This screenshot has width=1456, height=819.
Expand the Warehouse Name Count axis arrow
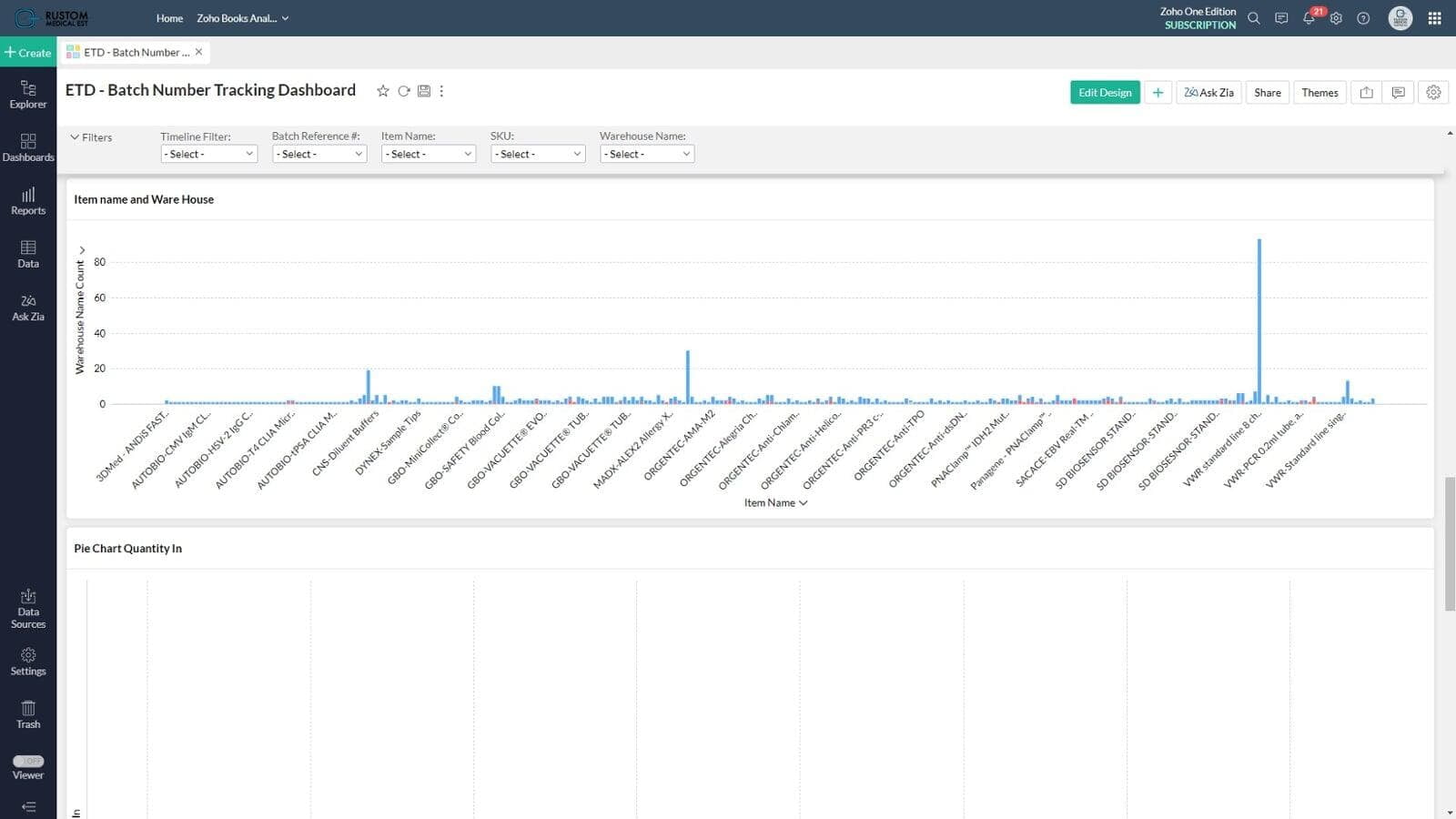(82, 250)
